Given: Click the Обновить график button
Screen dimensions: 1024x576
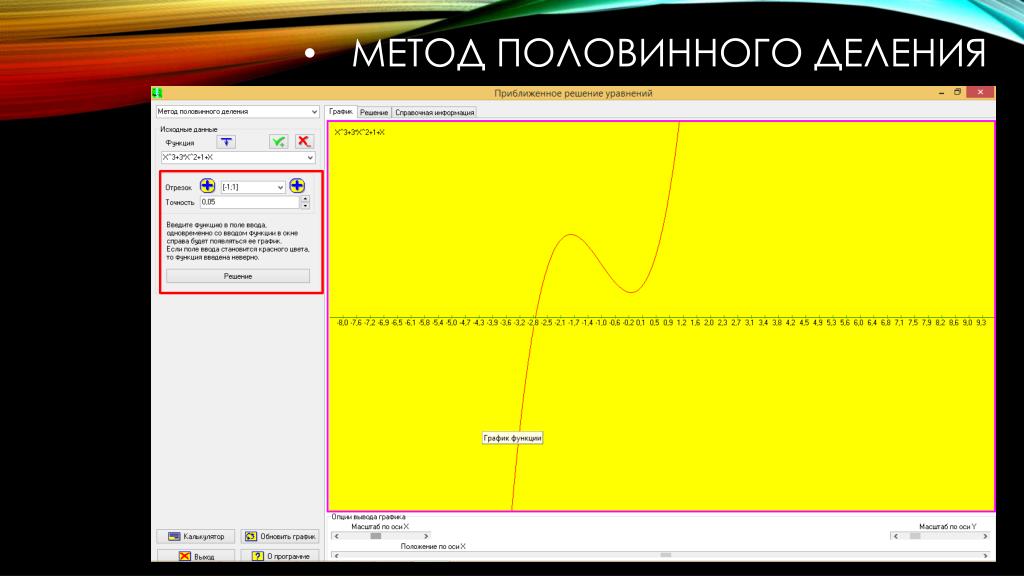Looking at the screenshot, I should 280,536.
